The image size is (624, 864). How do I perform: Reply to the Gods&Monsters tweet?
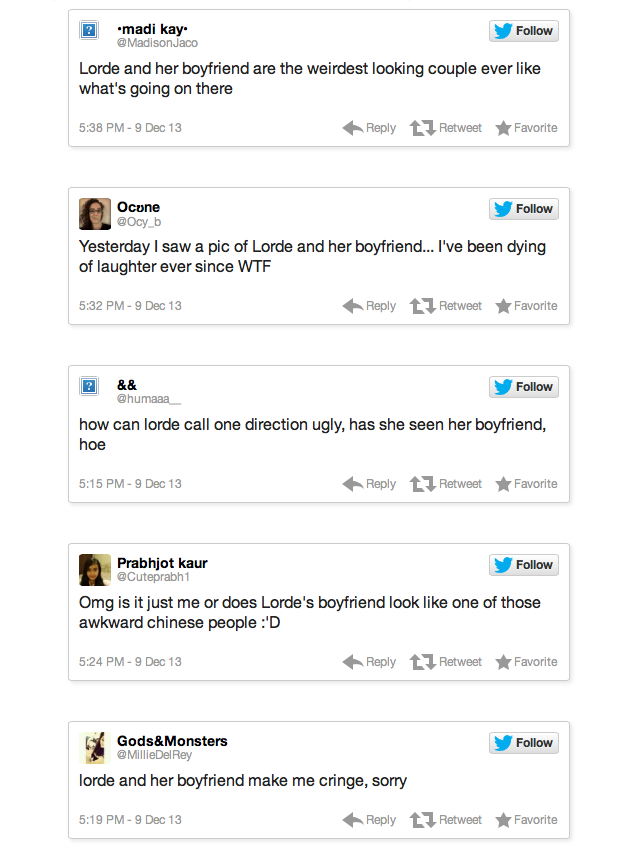coord(369,820)
